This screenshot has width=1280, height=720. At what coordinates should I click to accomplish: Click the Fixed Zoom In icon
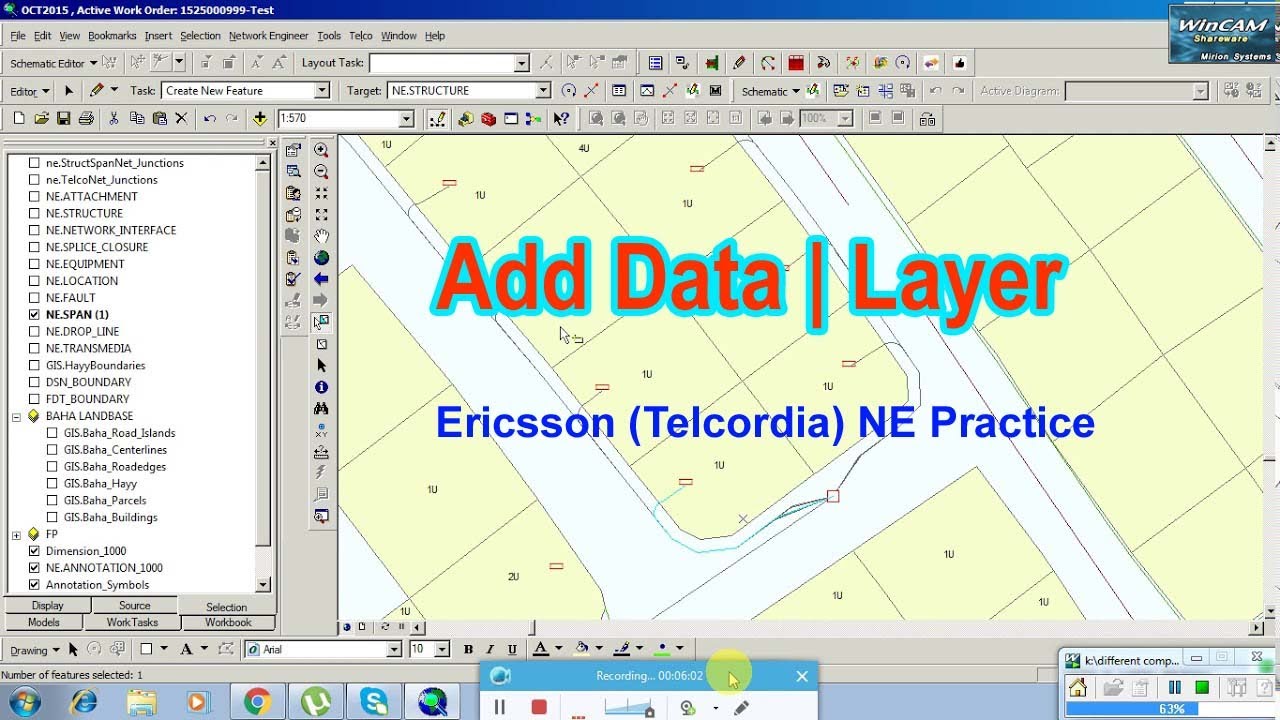tap(321, 193)
